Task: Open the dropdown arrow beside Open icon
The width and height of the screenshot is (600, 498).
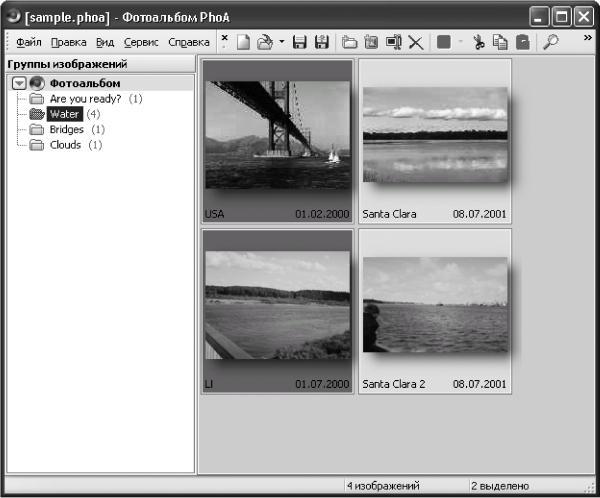Action: click(x=282, y=41)
